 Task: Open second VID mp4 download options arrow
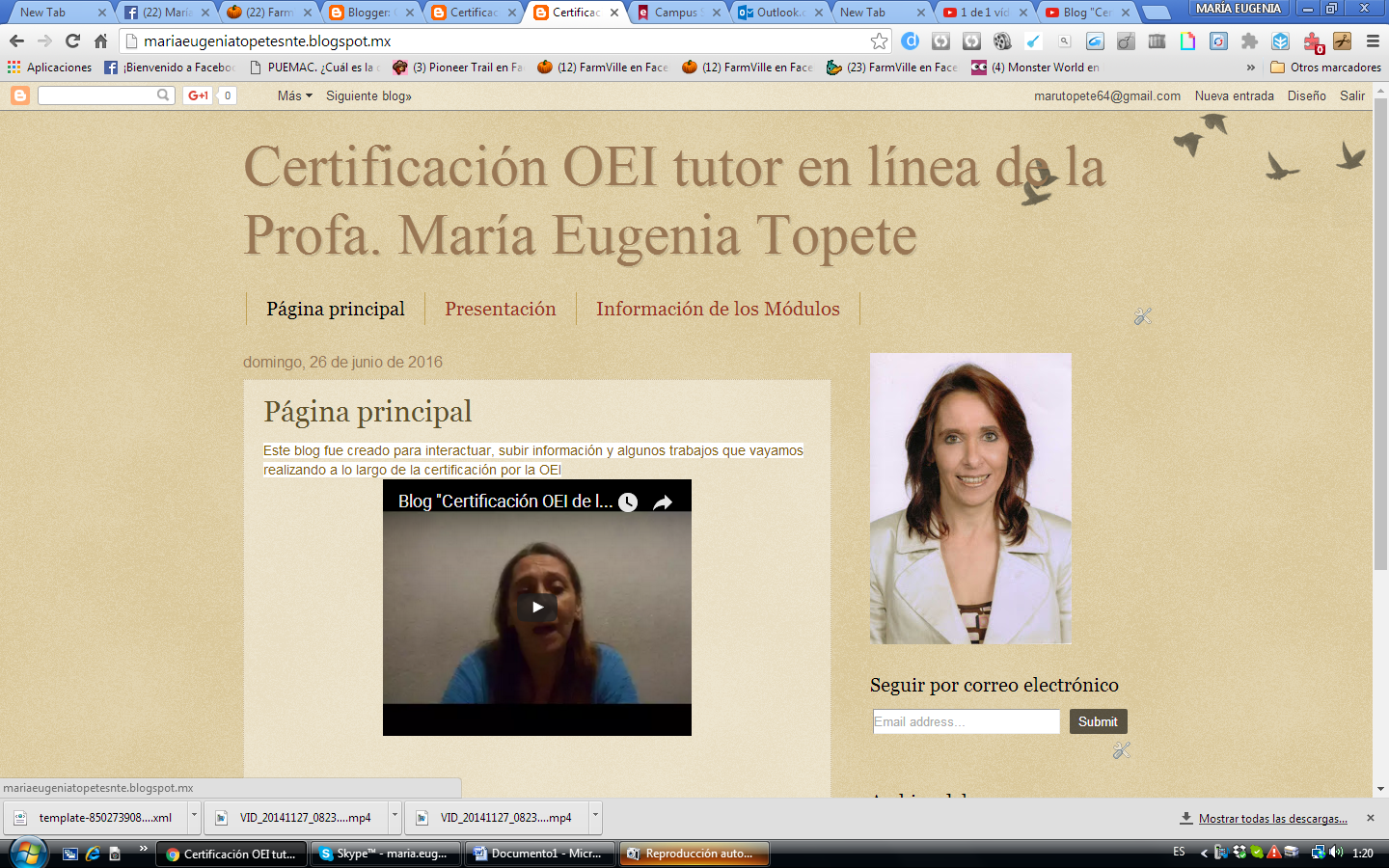(595, 817)
